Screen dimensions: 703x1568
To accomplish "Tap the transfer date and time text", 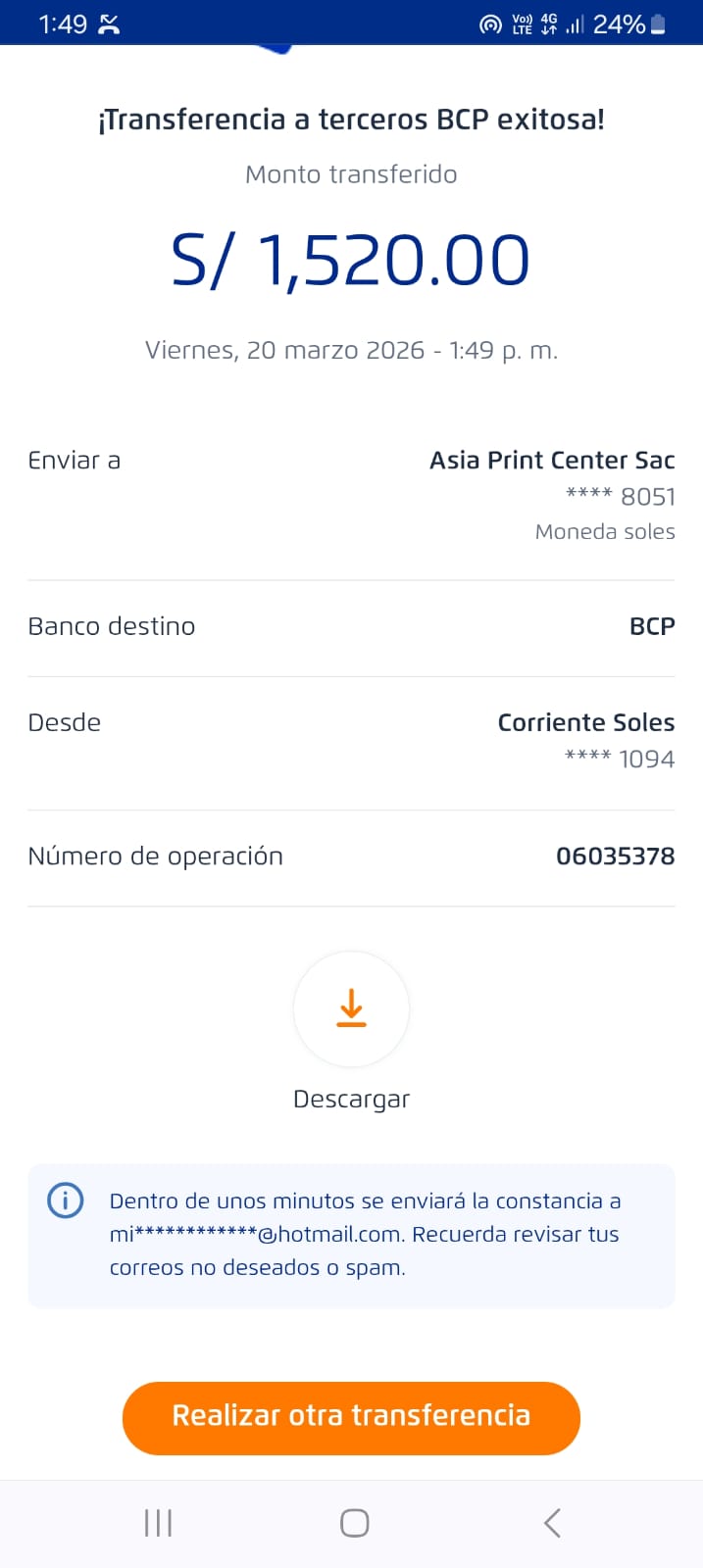I will coord(351,351).
